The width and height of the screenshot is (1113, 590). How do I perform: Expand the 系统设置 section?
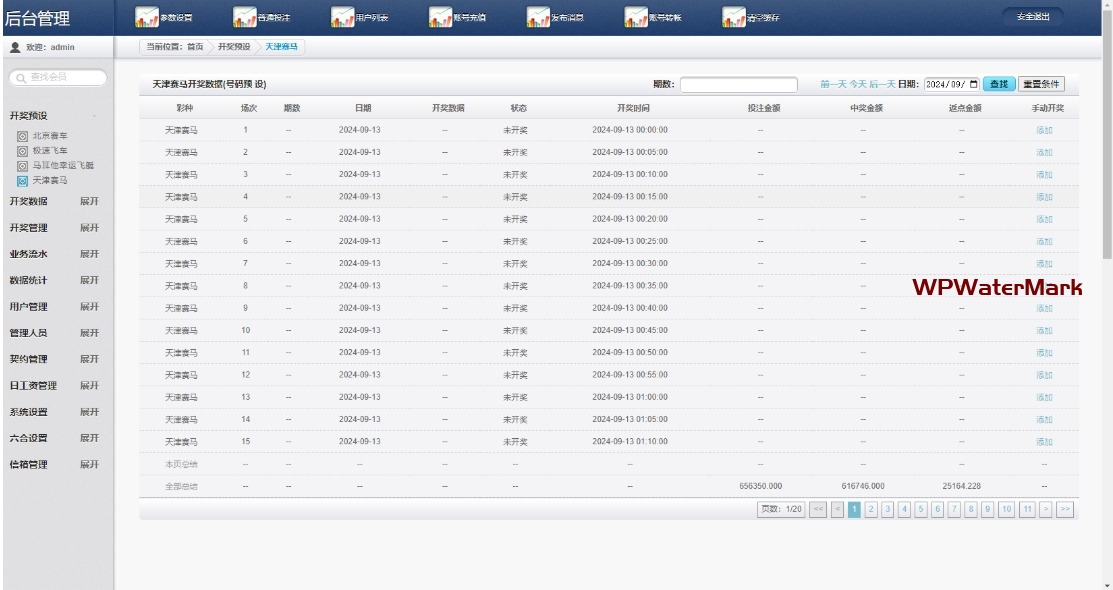click(89, 411)
